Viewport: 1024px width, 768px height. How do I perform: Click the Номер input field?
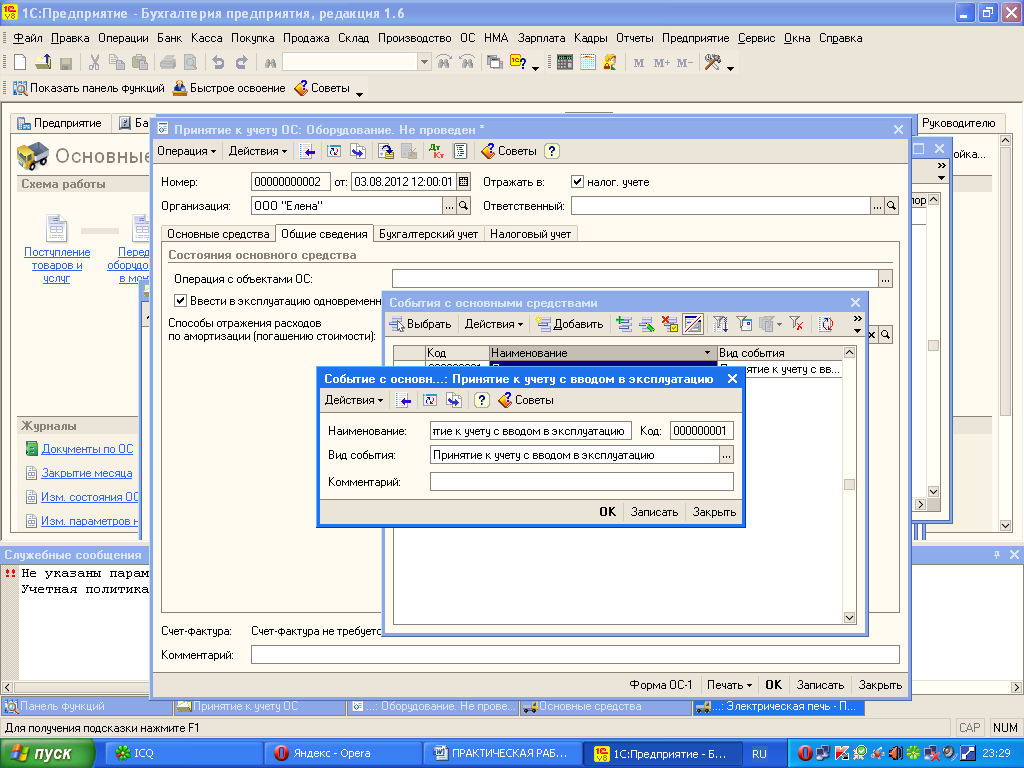(290, 182)
